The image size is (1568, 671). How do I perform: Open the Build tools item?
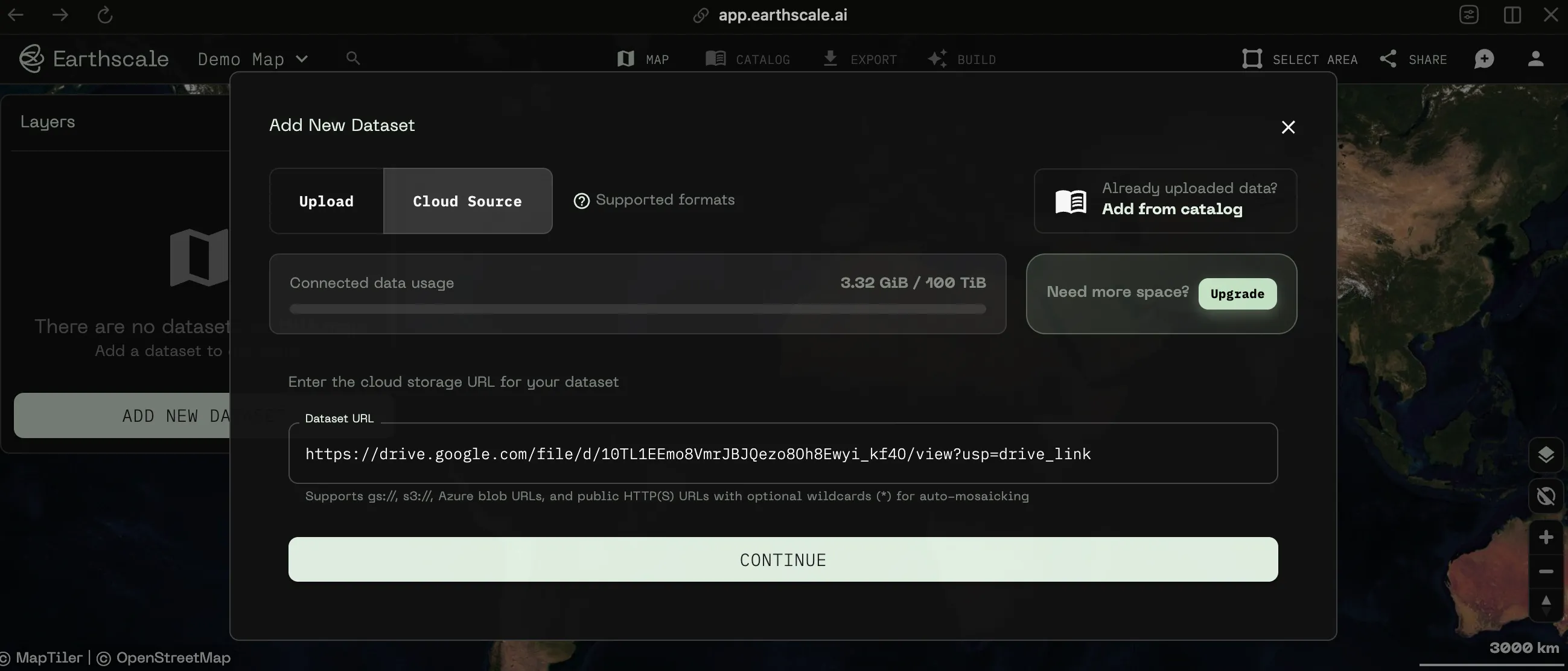[x=961, y=59]
